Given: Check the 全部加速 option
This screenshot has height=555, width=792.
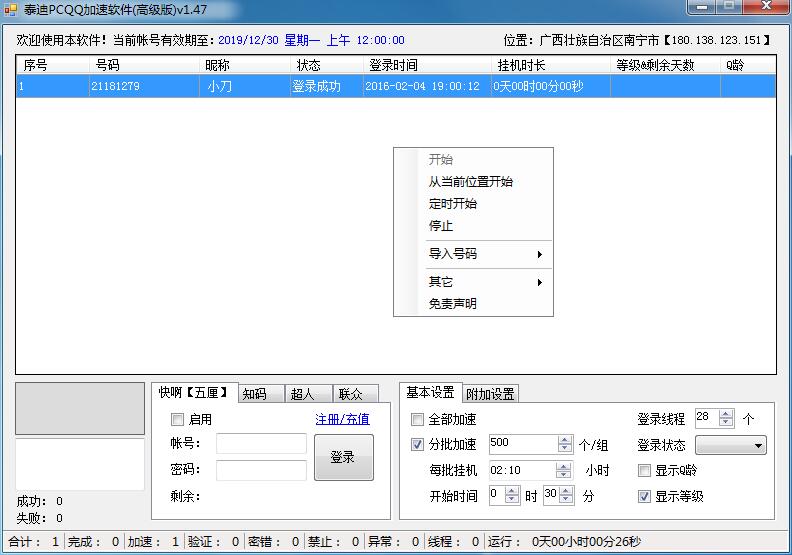Looking at the screenshot, I should 417,419.
